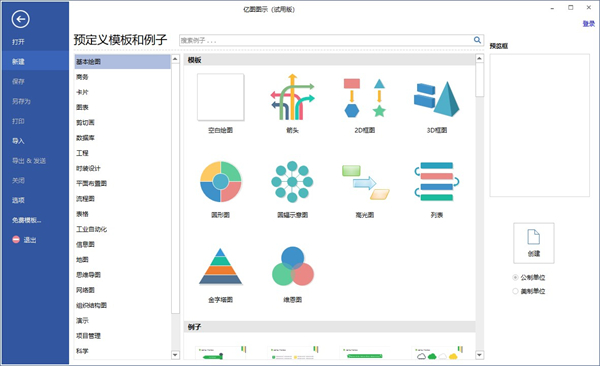Choose the 列表 list template icon
Screen dimensions: 600x366
pyautogui.click(x=437, y=182)
